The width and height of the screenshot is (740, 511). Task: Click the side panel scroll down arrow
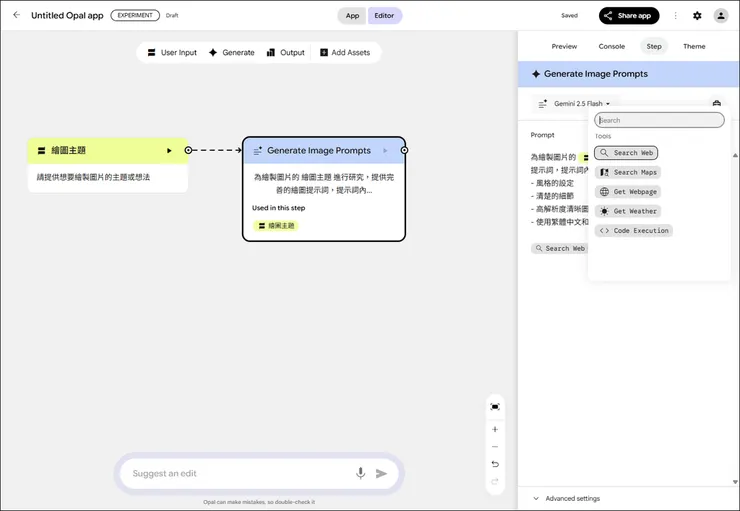(x=735, y=482)
